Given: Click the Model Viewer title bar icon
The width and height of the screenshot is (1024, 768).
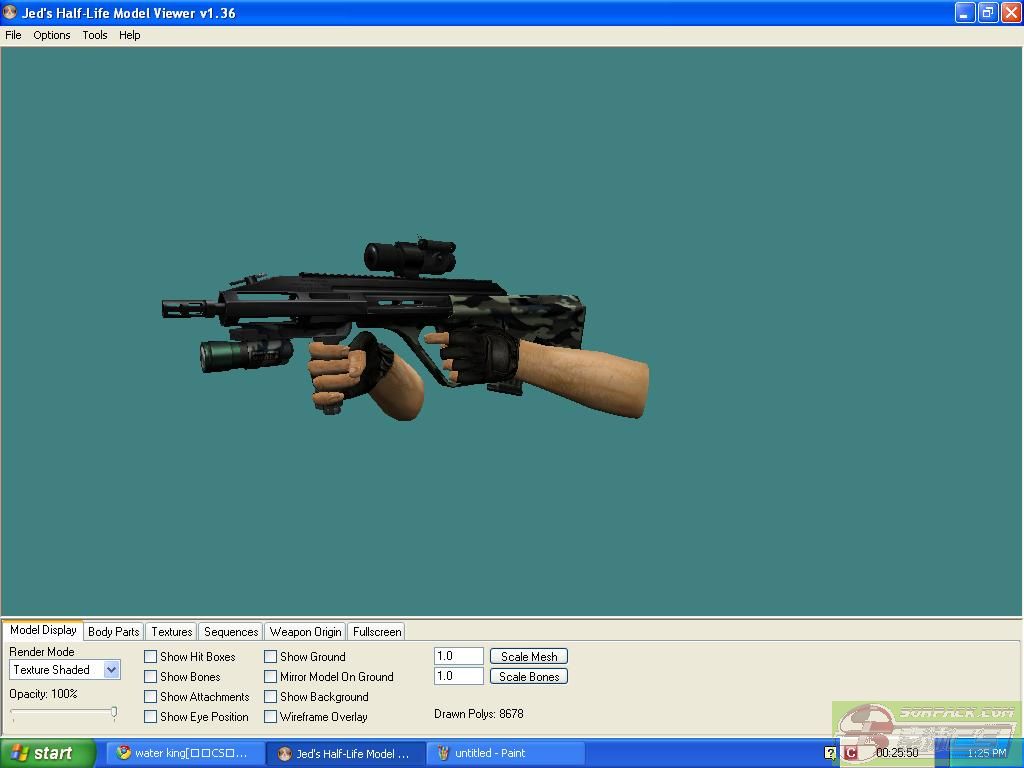Looking at the screenshot, I should click(x=11, y=13).
